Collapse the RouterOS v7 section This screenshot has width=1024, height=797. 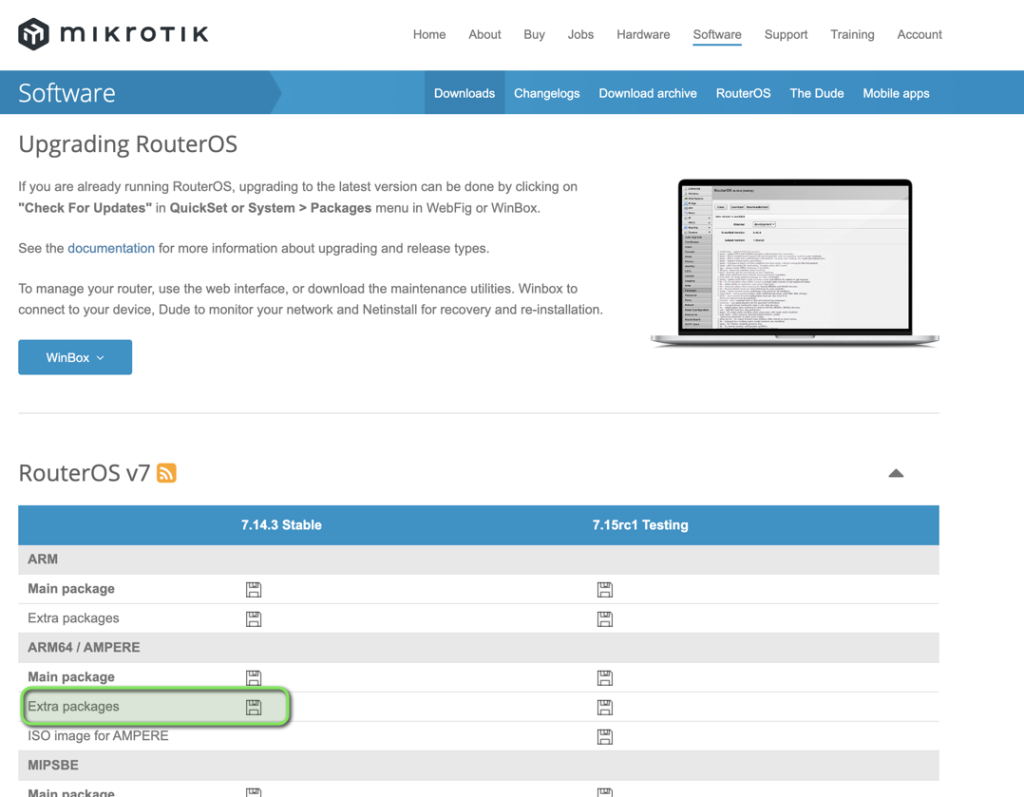tap(896, 472)
